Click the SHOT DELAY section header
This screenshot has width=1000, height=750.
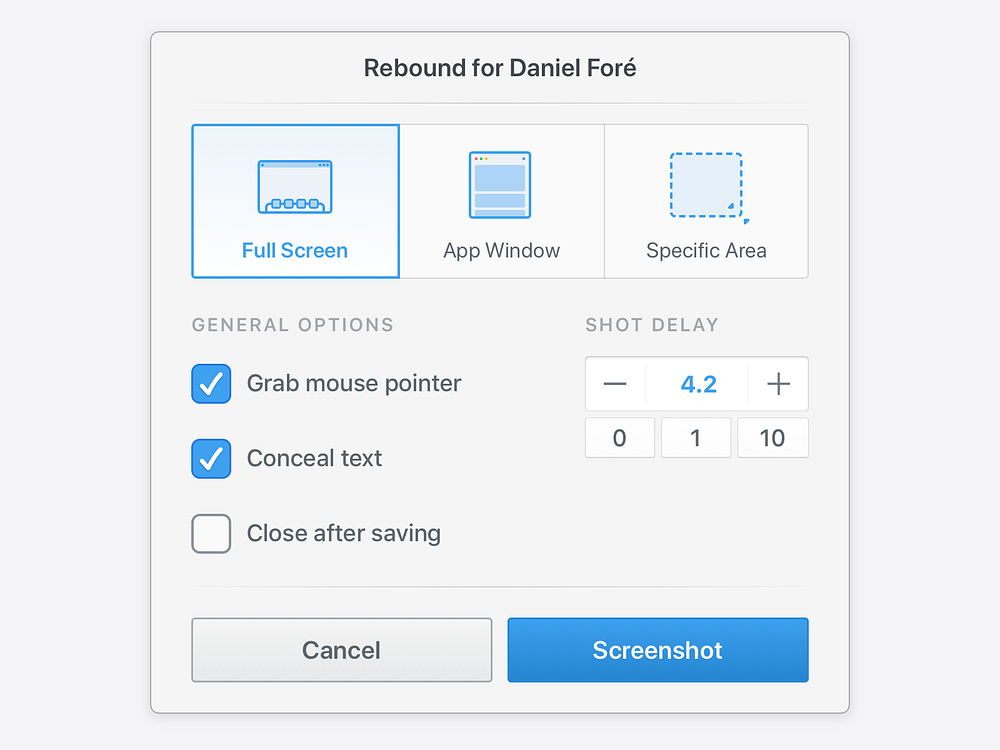[x=652, y=324]
